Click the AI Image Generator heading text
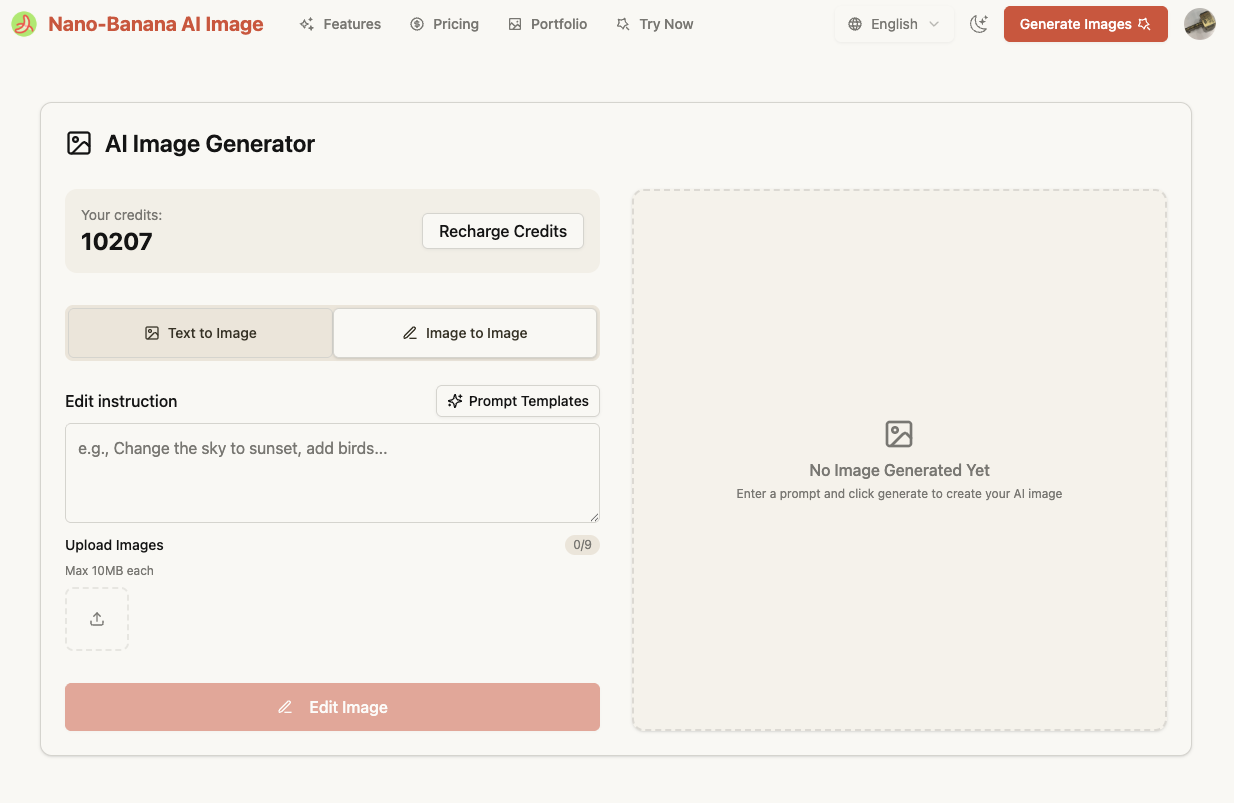Image resolution: width=1234 pixels, height=803 pixels. coord(210,144)
